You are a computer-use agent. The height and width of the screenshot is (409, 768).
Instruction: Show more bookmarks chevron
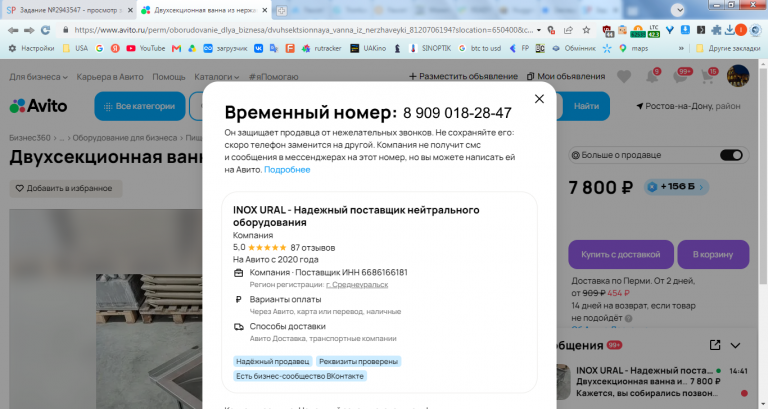pyautogui.click(x=681, y=48)
